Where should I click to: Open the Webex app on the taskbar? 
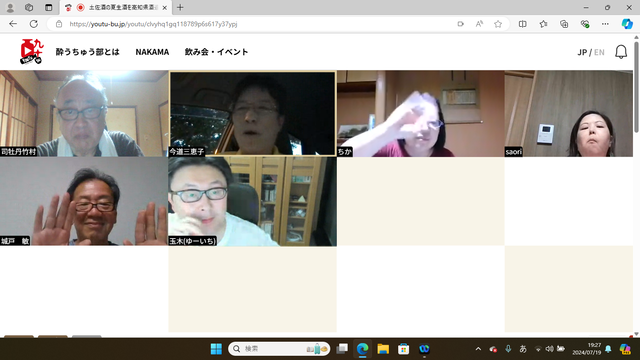click(424, 349)
